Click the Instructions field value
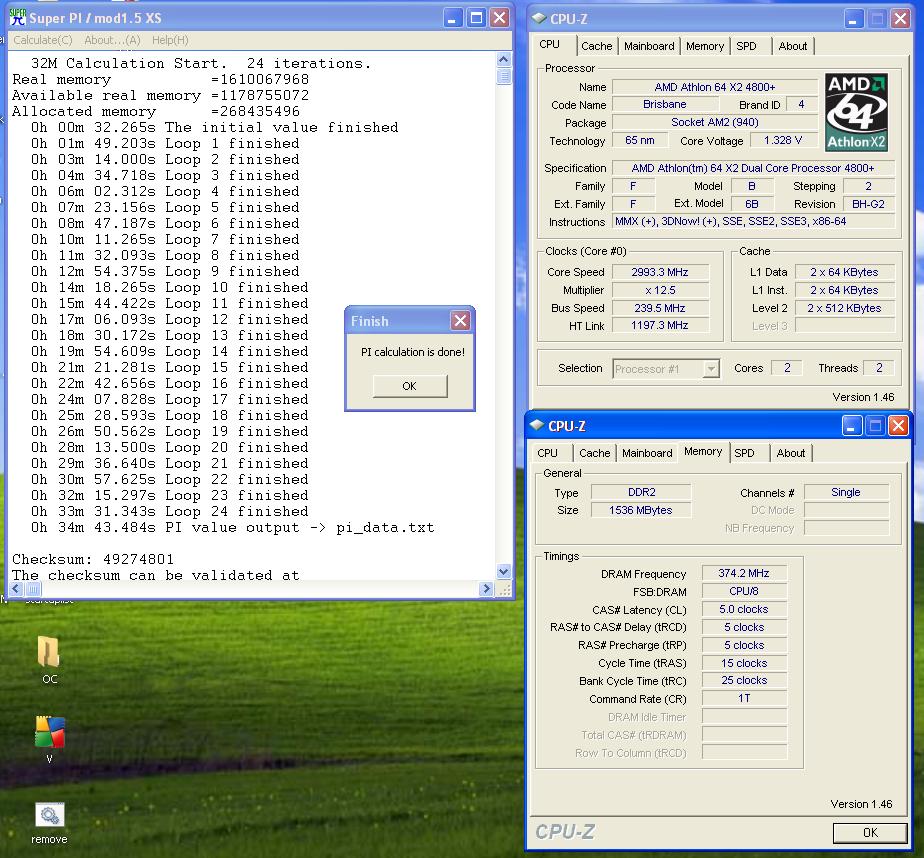924x858 pixels. click(753, 222)
